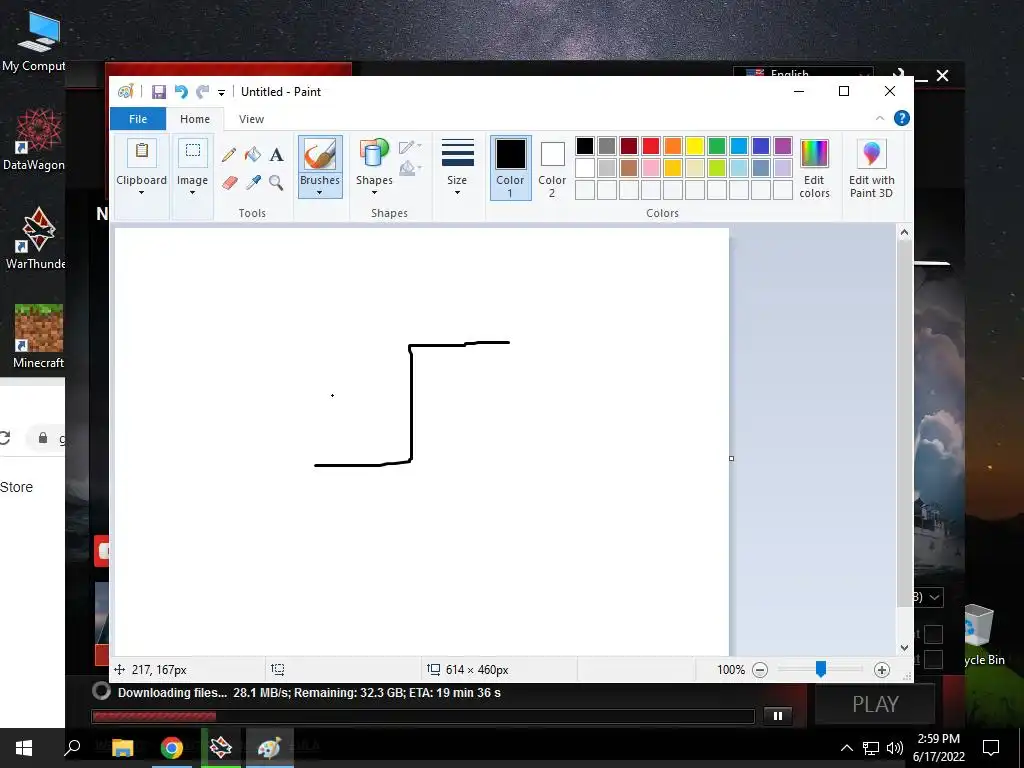The image size is (1024, 768).
Task: Open Edit with Paint 3D
Action: click(x=871, y=168)
